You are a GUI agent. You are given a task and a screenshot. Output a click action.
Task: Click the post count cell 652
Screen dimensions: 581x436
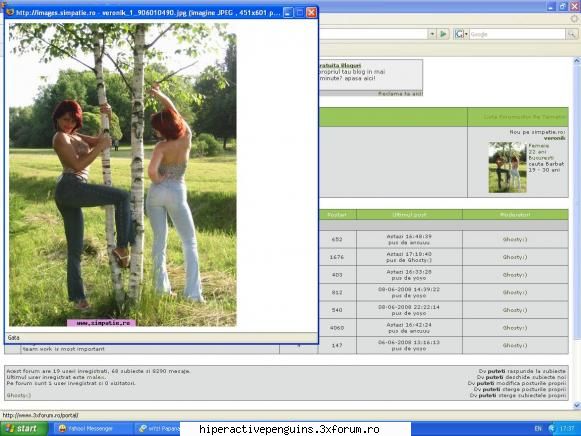(337, 239)
